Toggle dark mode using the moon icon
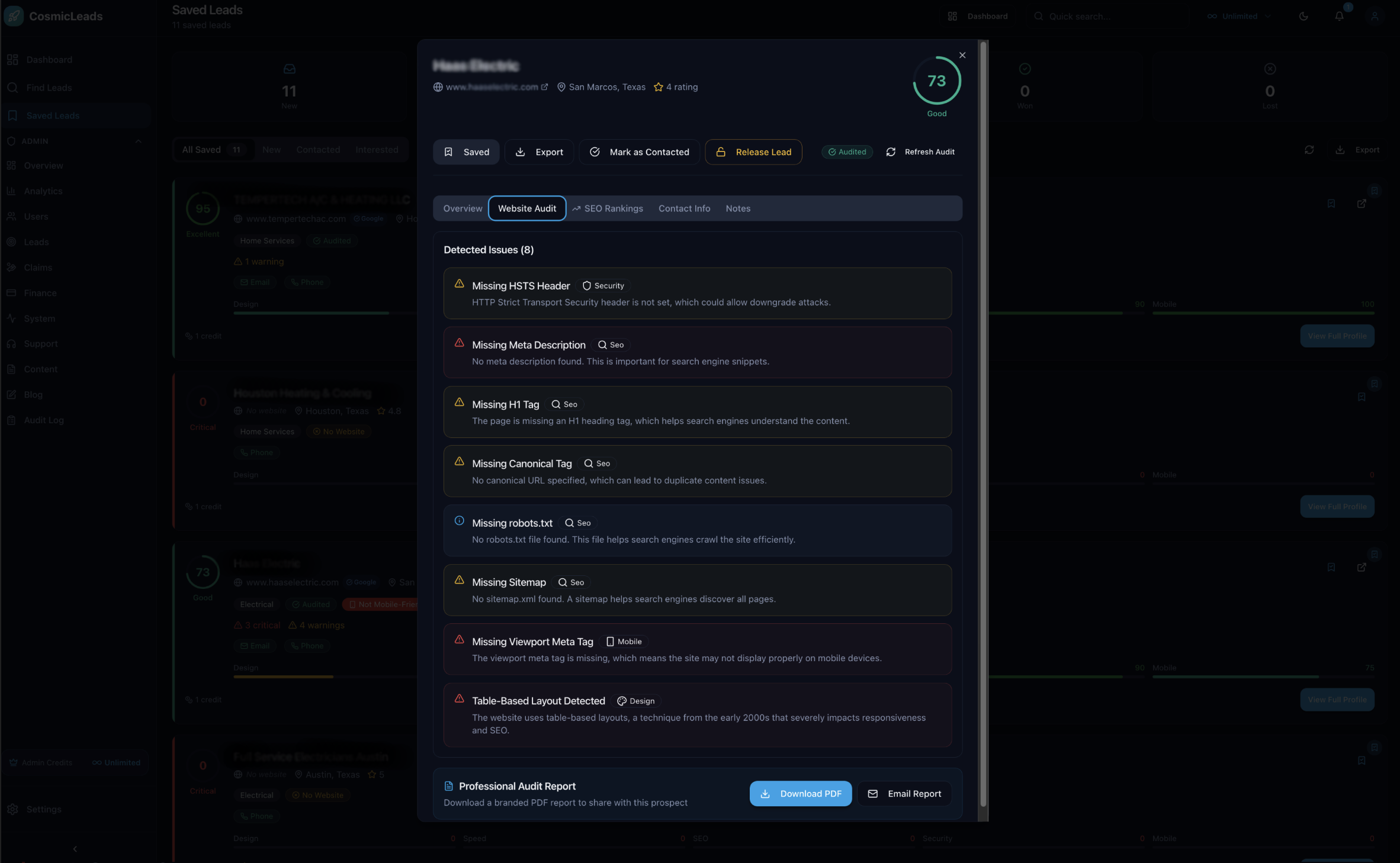This screenshot has width=1400, height=863. (x=1303, y=16)
